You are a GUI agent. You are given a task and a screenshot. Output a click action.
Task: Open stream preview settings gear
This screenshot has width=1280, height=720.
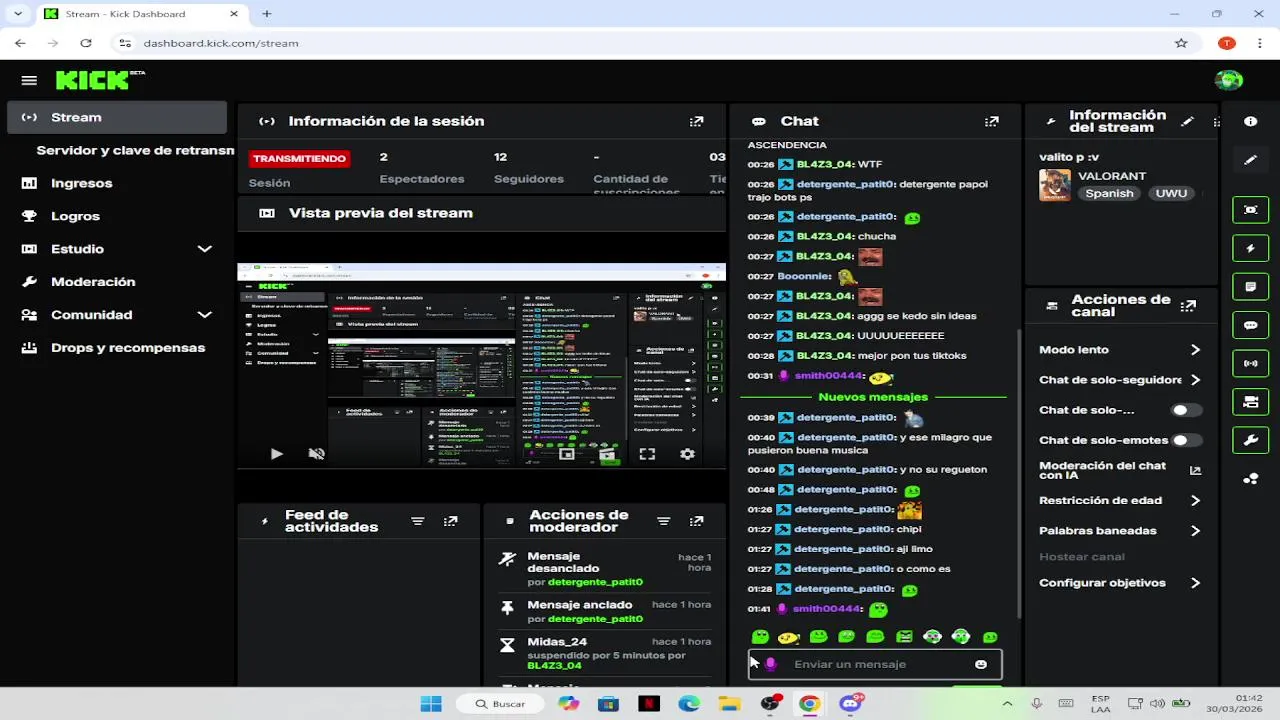click(687, 454)
